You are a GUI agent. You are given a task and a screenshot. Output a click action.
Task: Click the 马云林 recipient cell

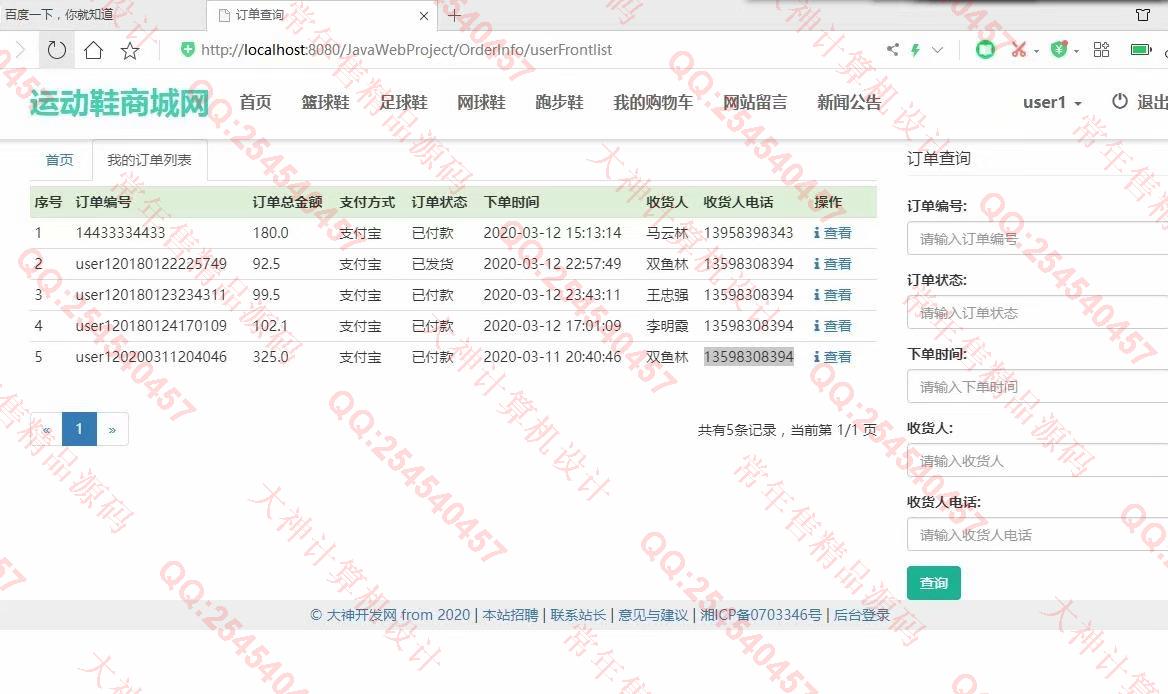click(667, 233)
